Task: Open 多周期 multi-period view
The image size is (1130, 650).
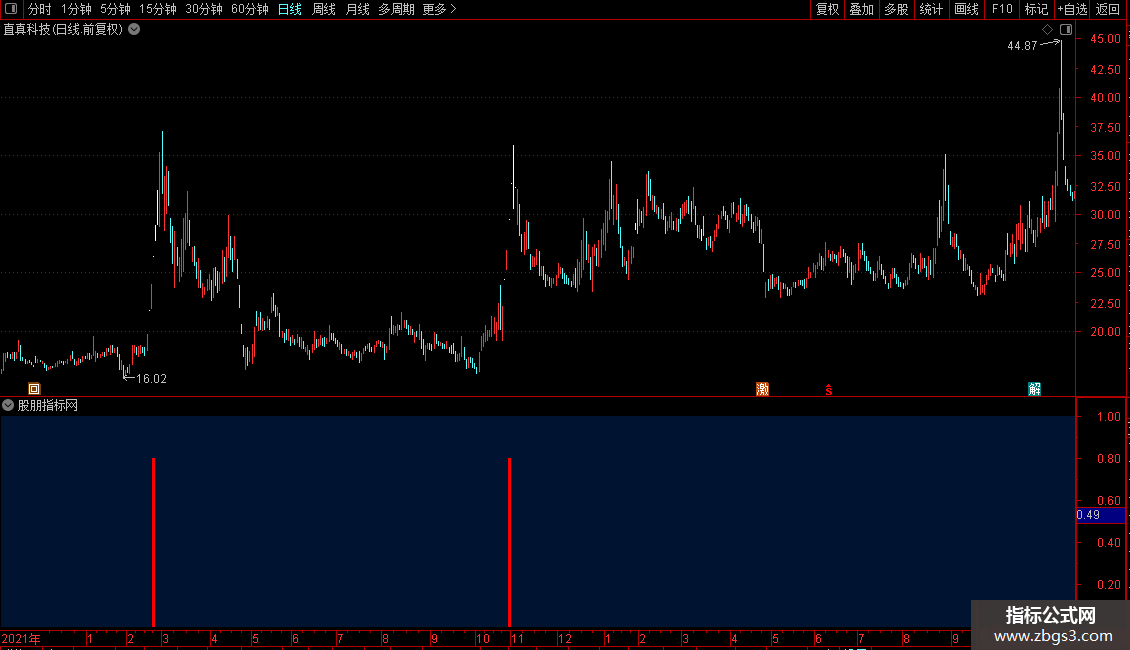Action: click(396, 9)
